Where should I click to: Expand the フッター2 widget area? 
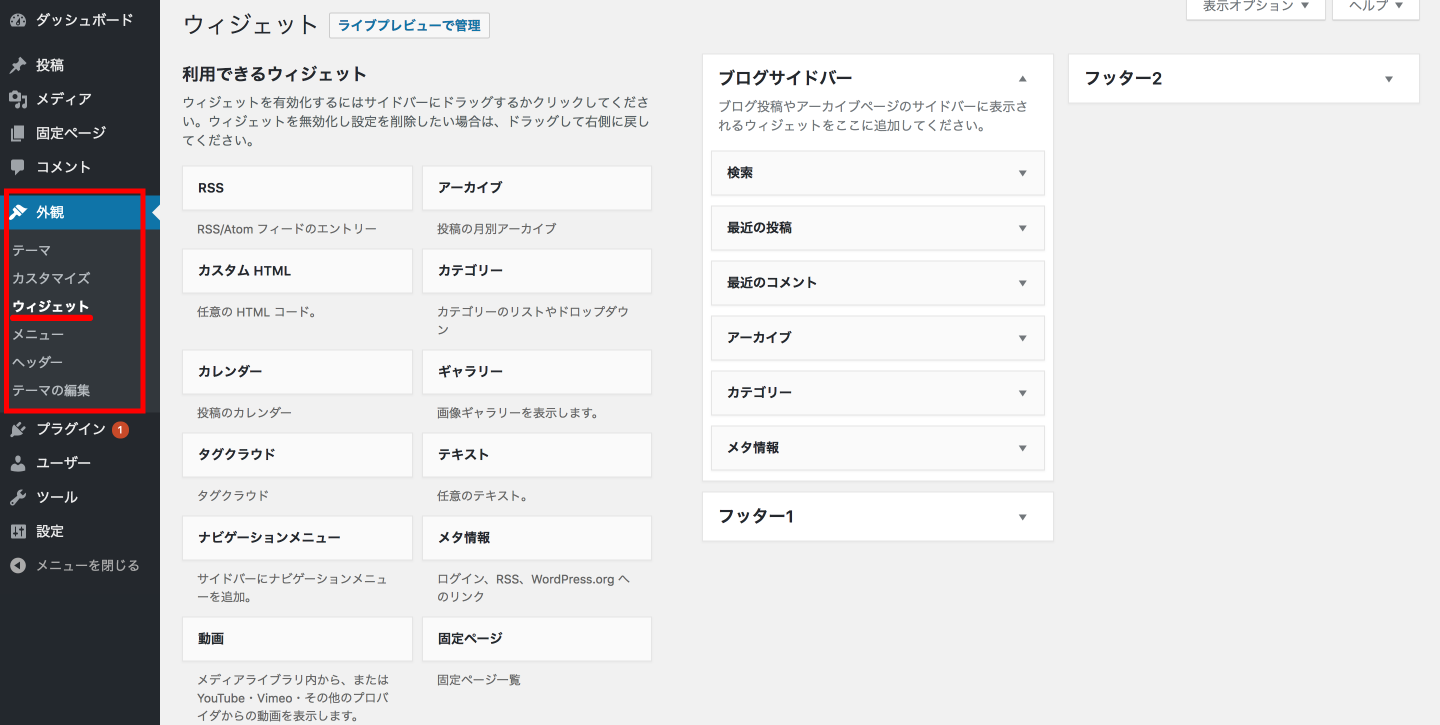click(1388, 79)
